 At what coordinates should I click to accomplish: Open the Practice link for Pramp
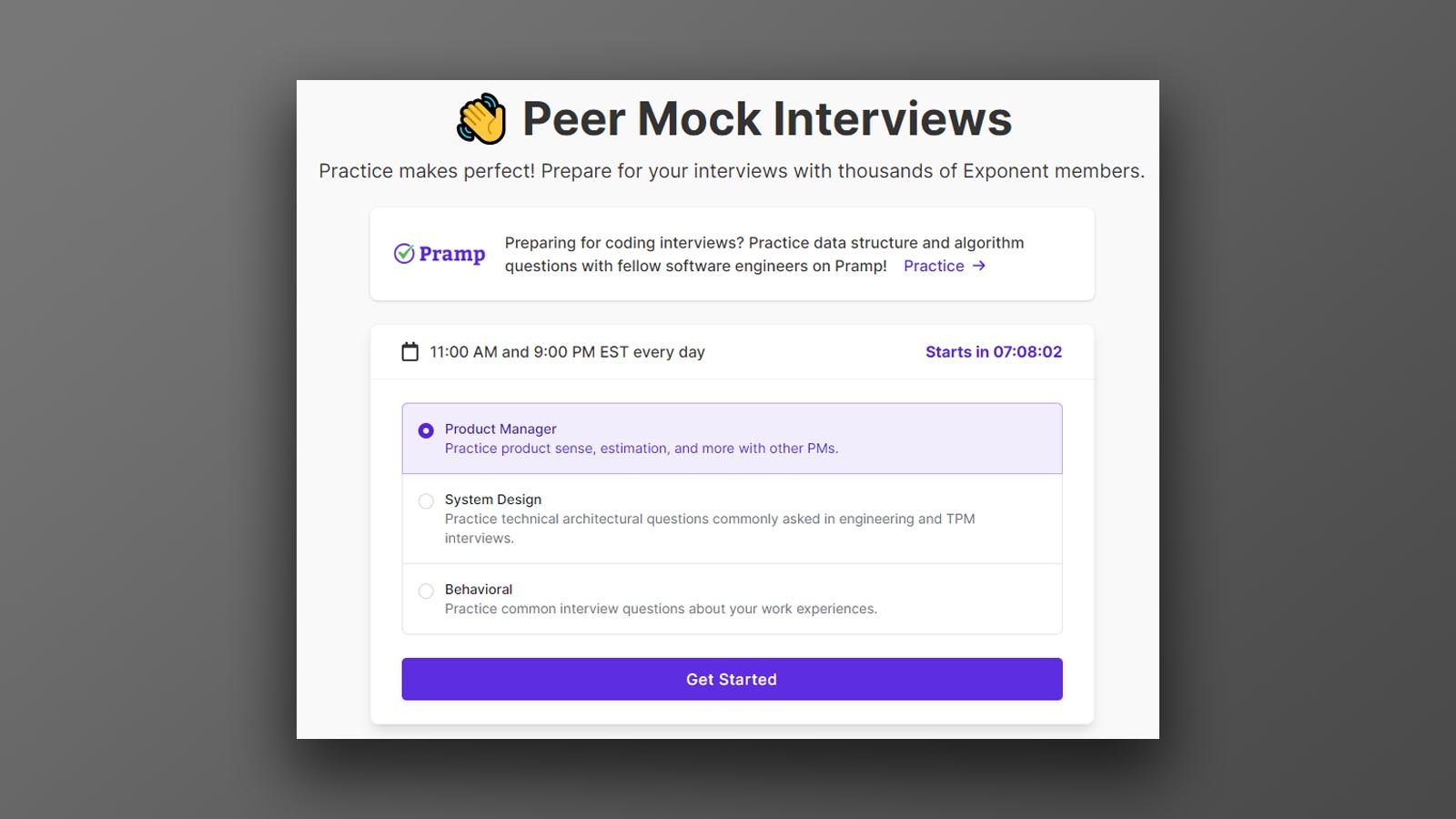(x=934, y=266)
